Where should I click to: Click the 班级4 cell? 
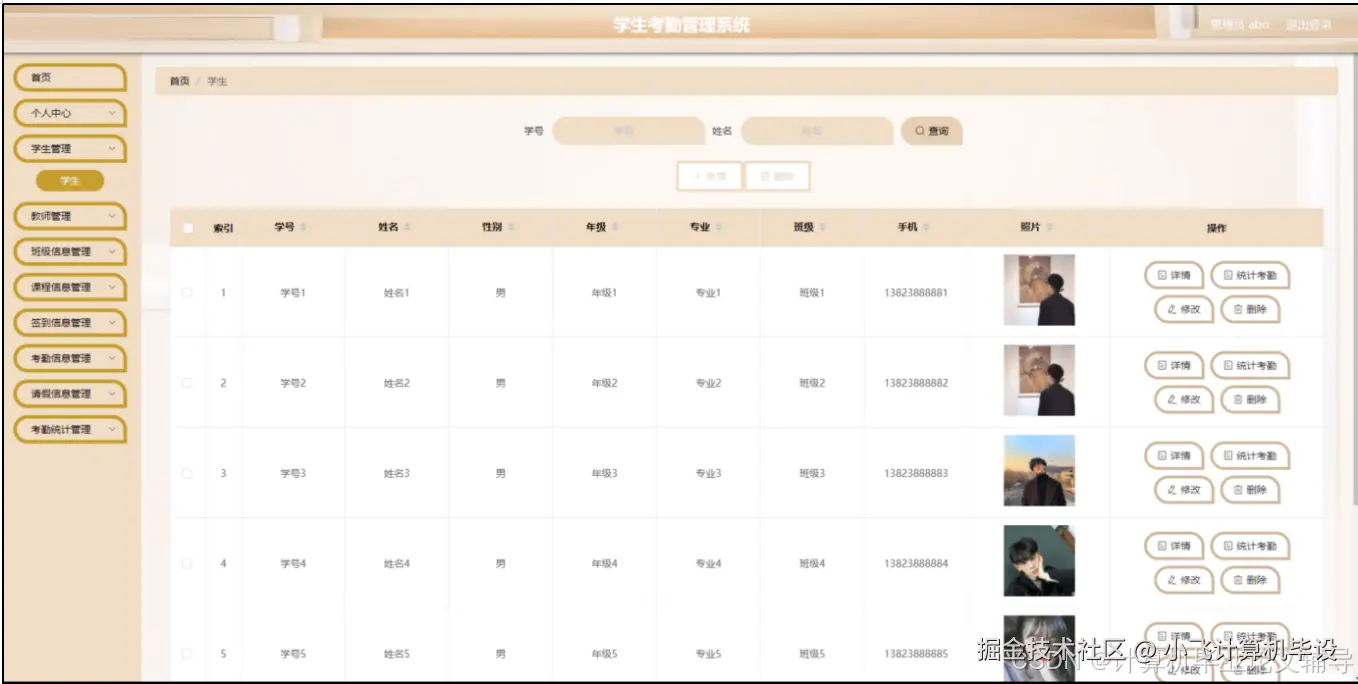[x=812, y=563]
